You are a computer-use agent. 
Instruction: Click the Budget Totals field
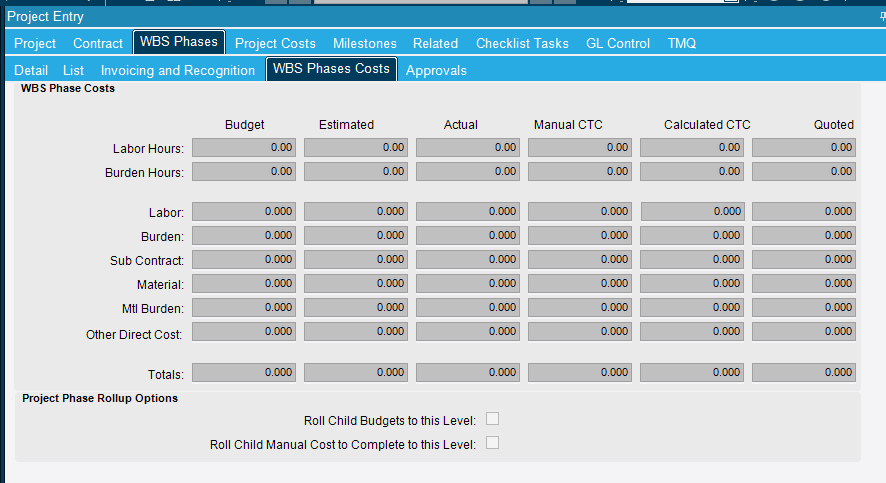pos(244,372)
